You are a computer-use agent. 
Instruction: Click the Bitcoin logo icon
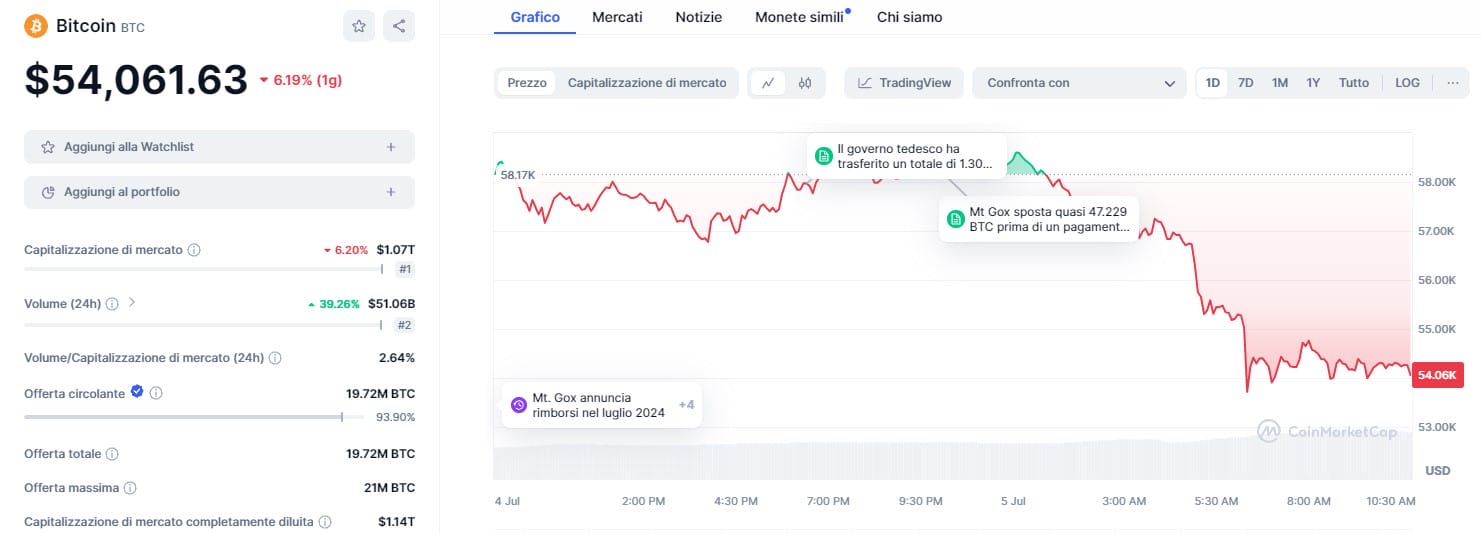pos(36,26)
